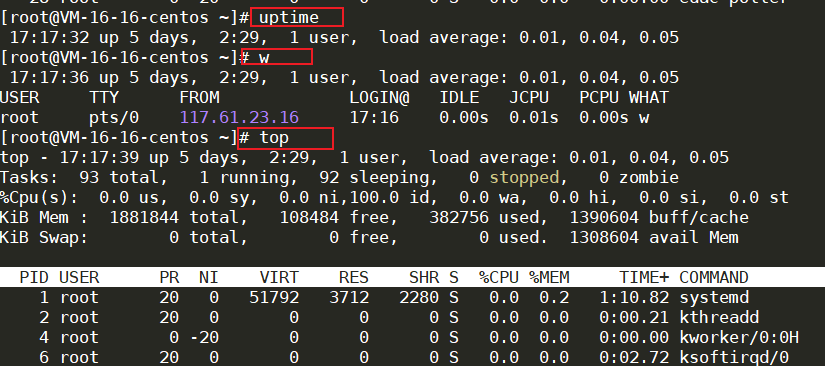Click the ksoftirqd/0 process name
This screenshot has height=366, width=825.
[733, 358]
